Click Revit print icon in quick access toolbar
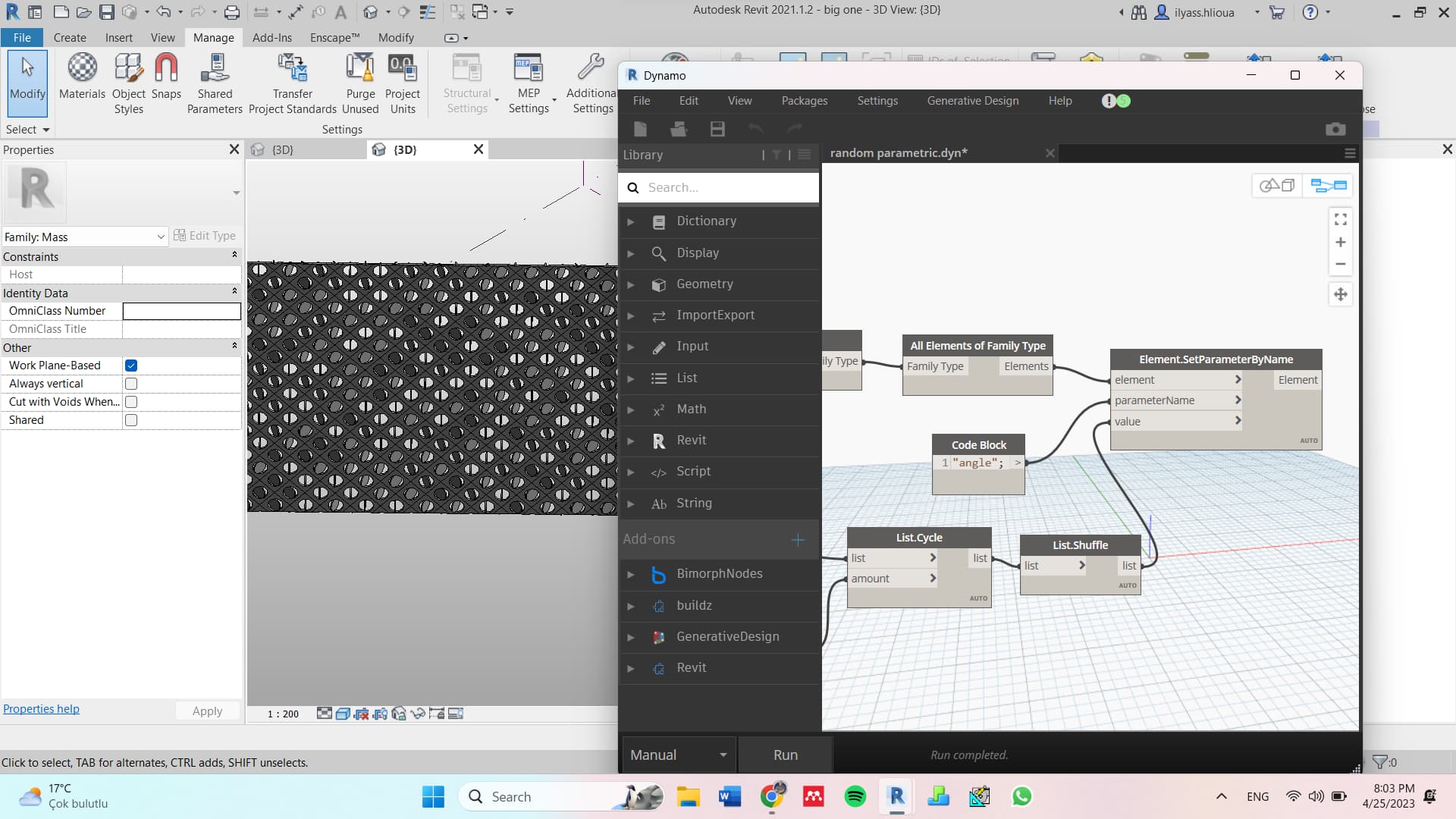 click(x=232, y=12)
